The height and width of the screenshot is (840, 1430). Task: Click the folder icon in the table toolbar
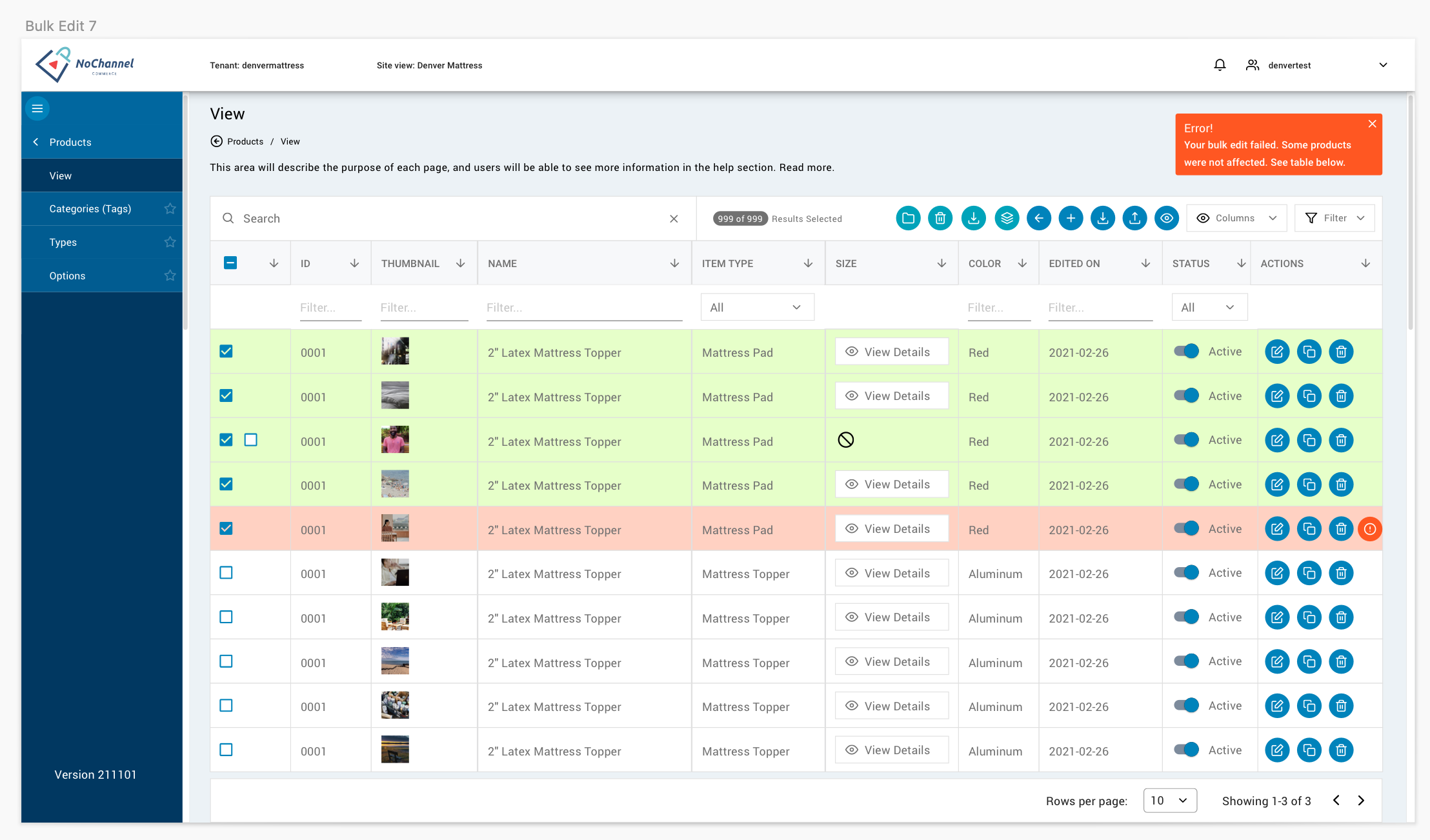(908, 218)
